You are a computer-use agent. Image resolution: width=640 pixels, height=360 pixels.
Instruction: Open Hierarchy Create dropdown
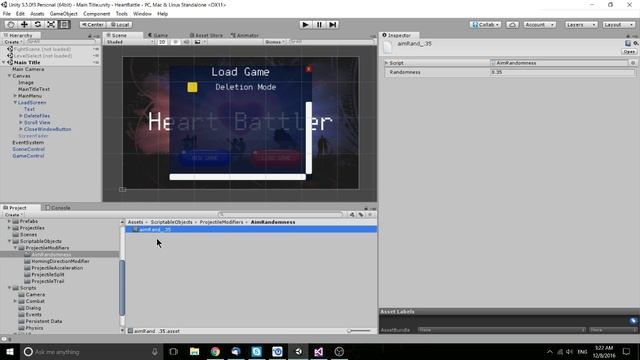coord(13,42)
